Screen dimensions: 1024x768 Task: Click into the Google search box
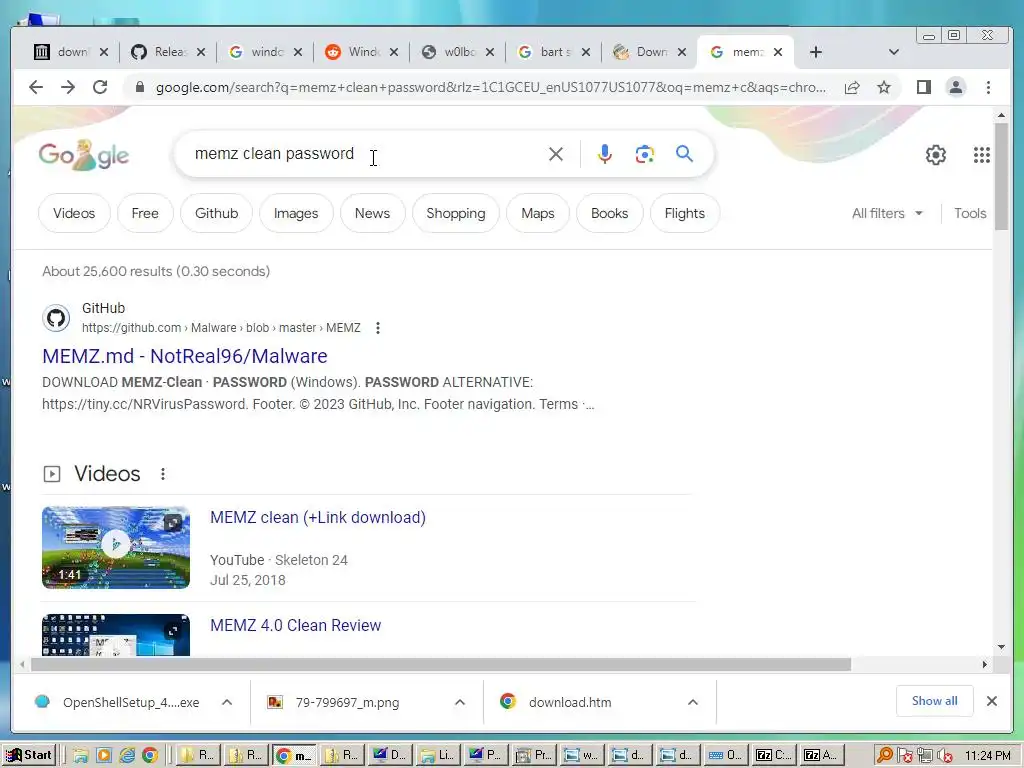coord(366,154)
